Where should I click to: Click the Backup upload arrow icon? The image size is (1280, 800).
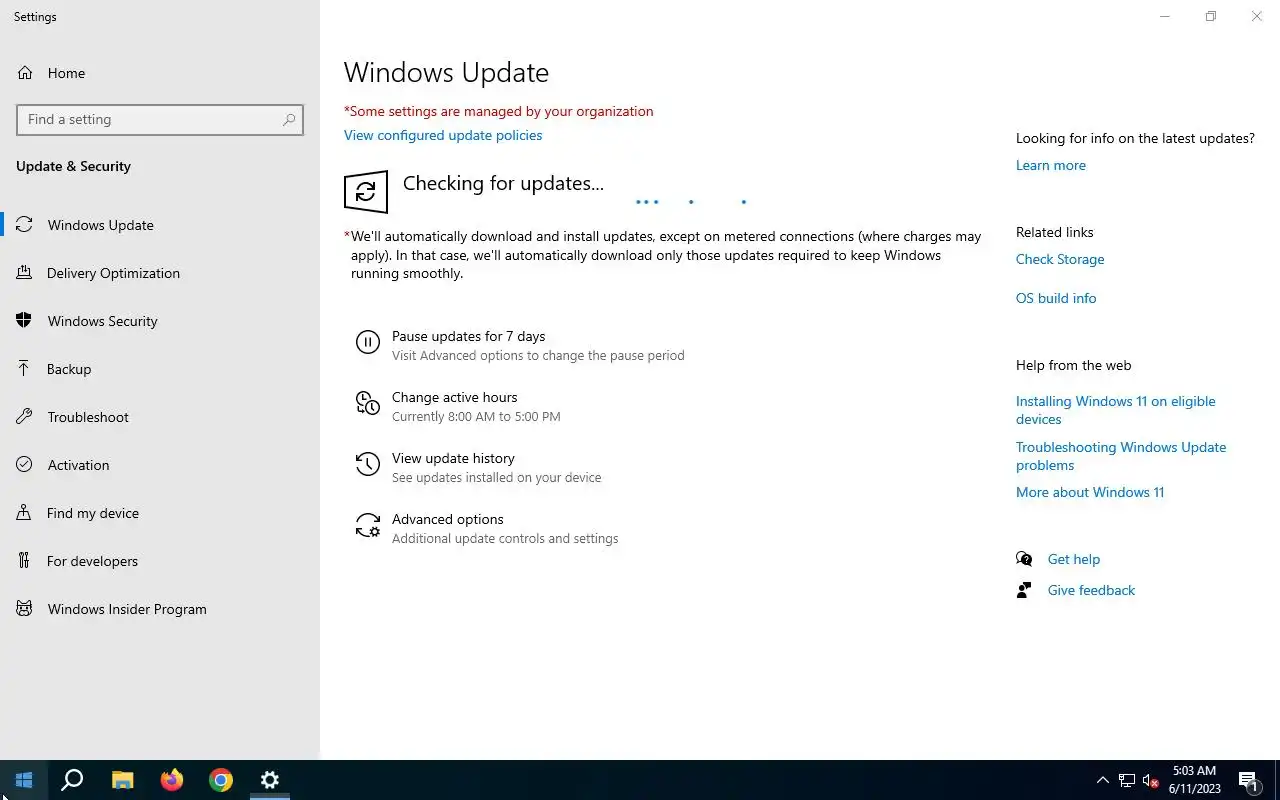tap(25, 369)
